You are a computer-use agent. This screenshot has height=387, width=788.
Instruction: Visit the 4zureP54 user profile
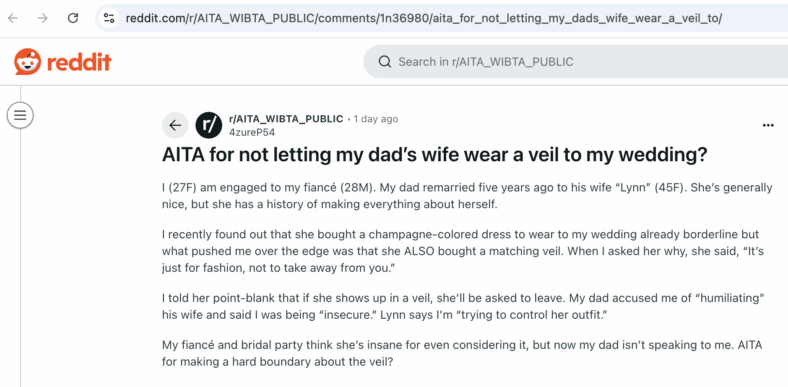[x=252, y=132]
